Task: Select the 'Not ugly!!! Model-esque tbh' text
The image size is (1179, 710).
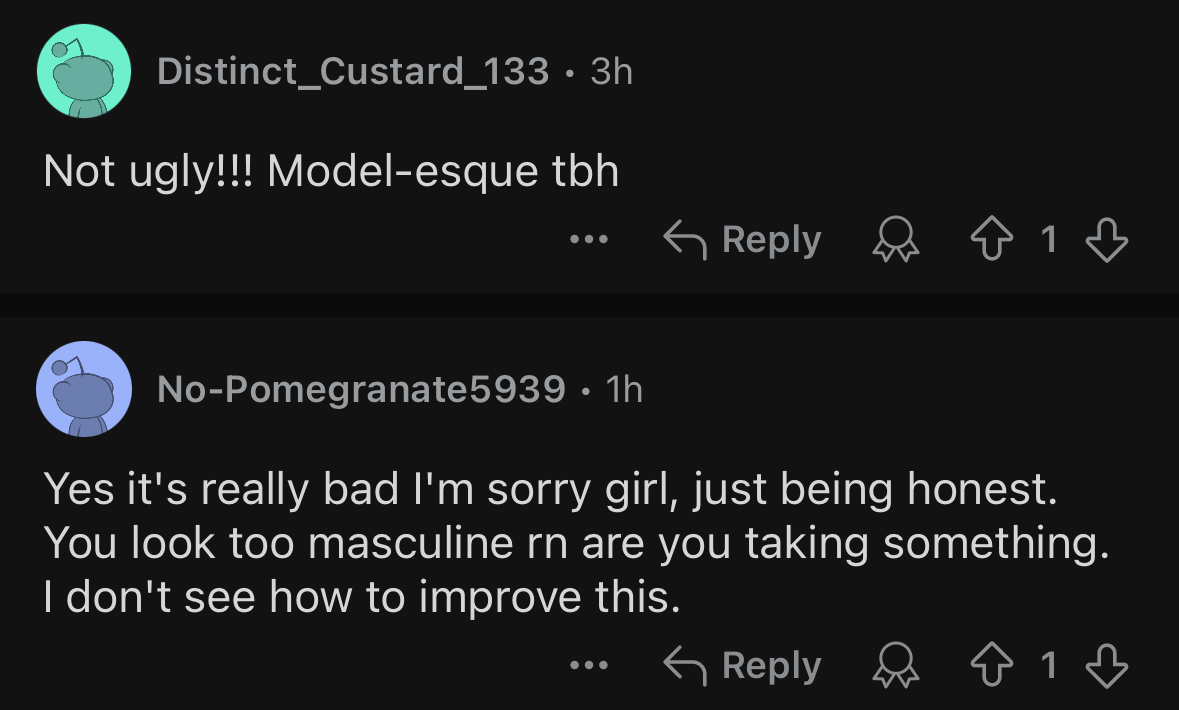Action: (332, 171)
